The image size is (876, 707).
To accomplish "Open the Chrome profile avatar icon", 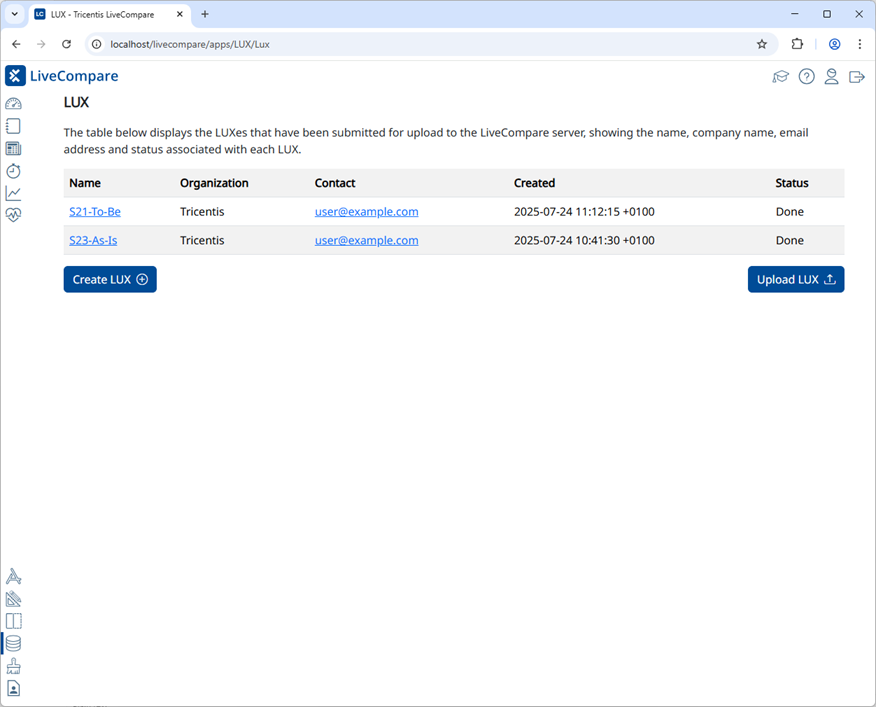I will pyautogui.click(x=834, y=44).
